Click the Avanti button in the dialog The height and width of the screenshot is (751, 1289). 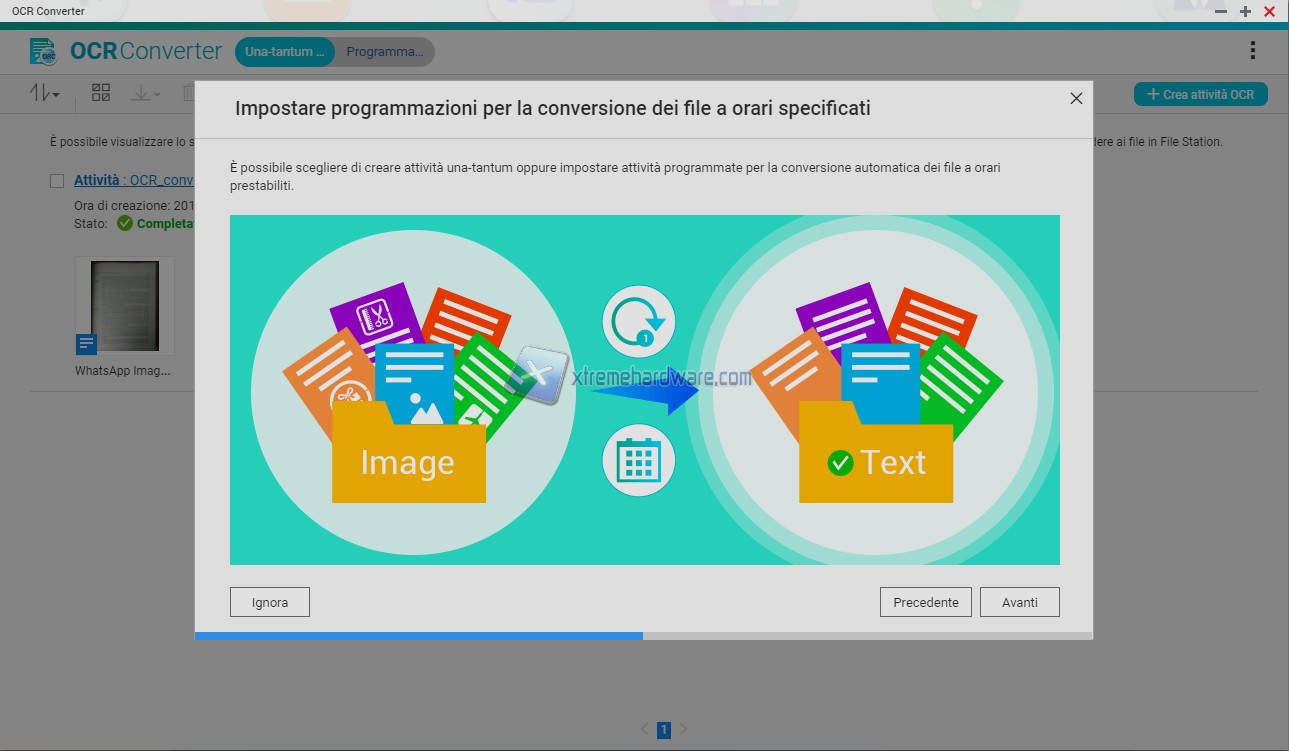tap(1019, 602)
